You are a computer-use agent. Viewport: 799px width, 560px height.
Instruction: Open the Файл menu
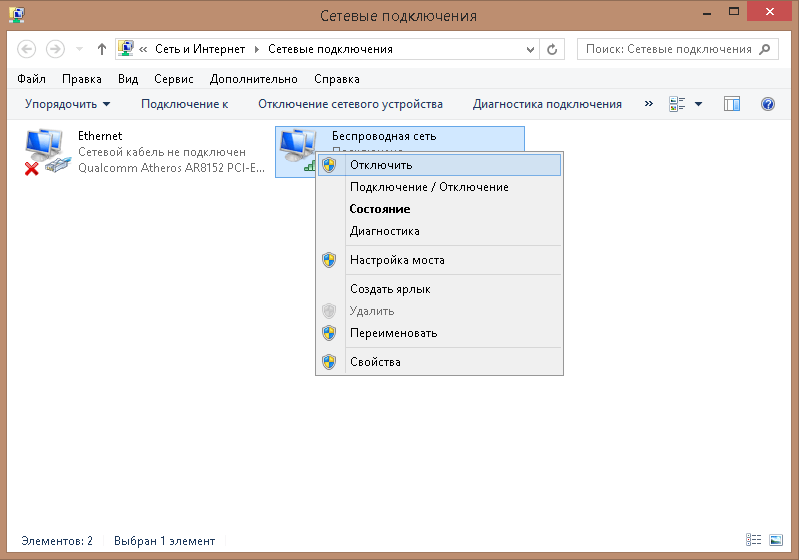point(31,79)
